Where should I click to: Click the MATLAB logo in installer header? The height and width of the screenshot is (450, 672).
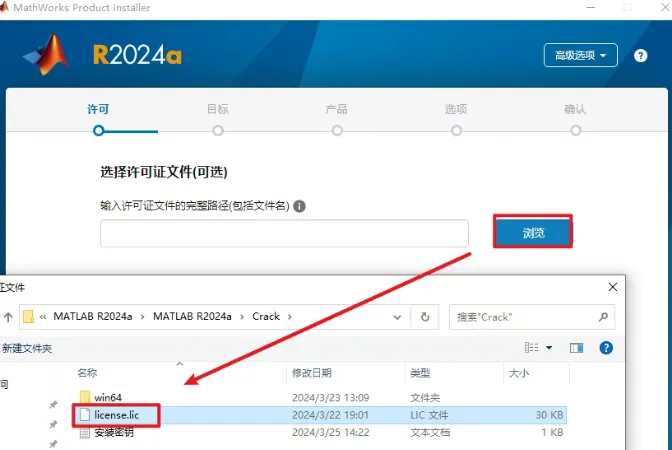coord(46,54)
